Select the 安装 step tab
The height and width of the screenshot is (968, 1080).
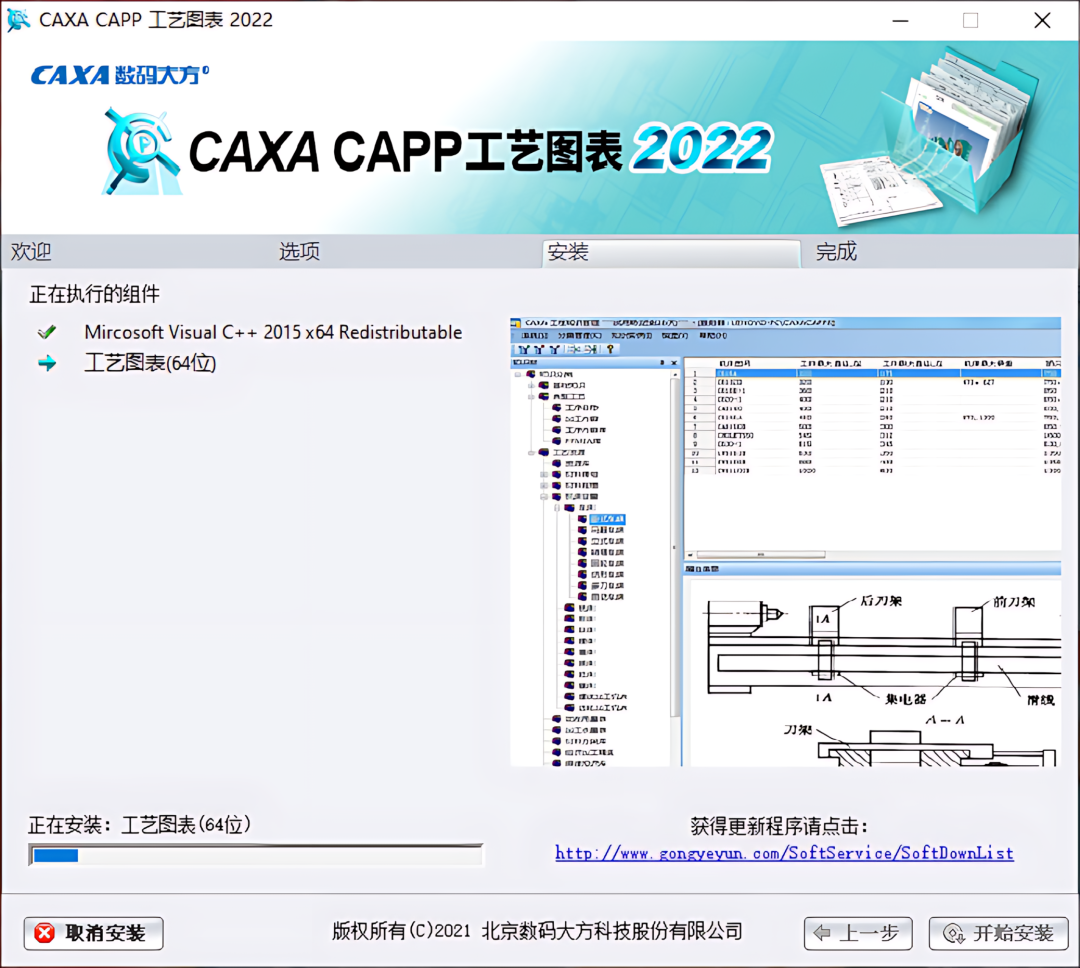tap(672, 253)
